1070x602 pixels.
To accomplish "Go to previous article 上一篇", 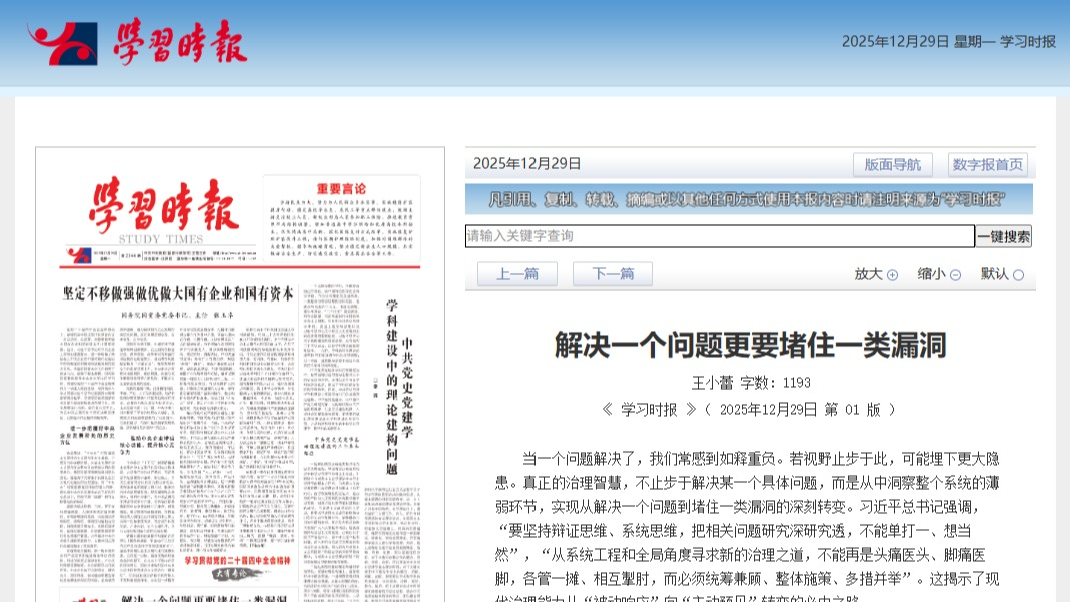I will tap(517, 274).
